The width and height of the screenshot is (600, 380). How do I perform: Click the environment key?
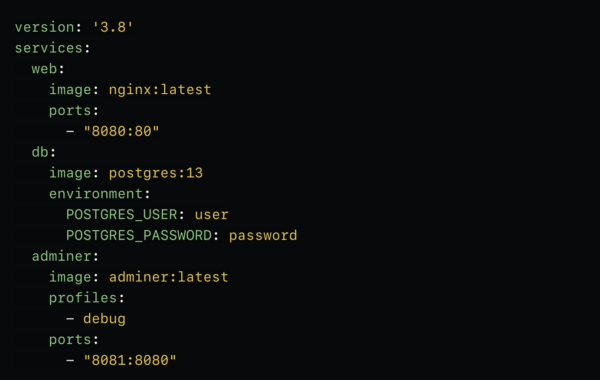click(96, 194)
